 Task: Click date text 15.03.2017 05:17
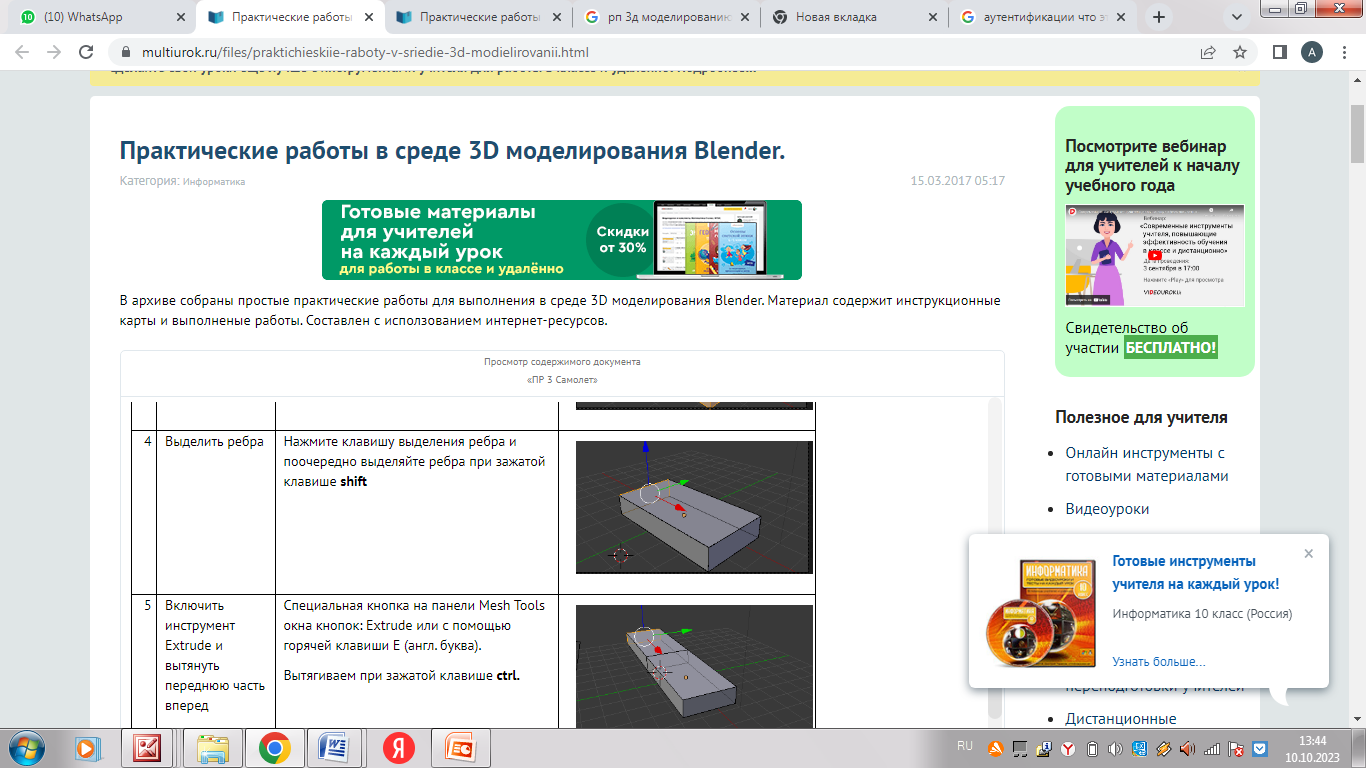point(957,181)
